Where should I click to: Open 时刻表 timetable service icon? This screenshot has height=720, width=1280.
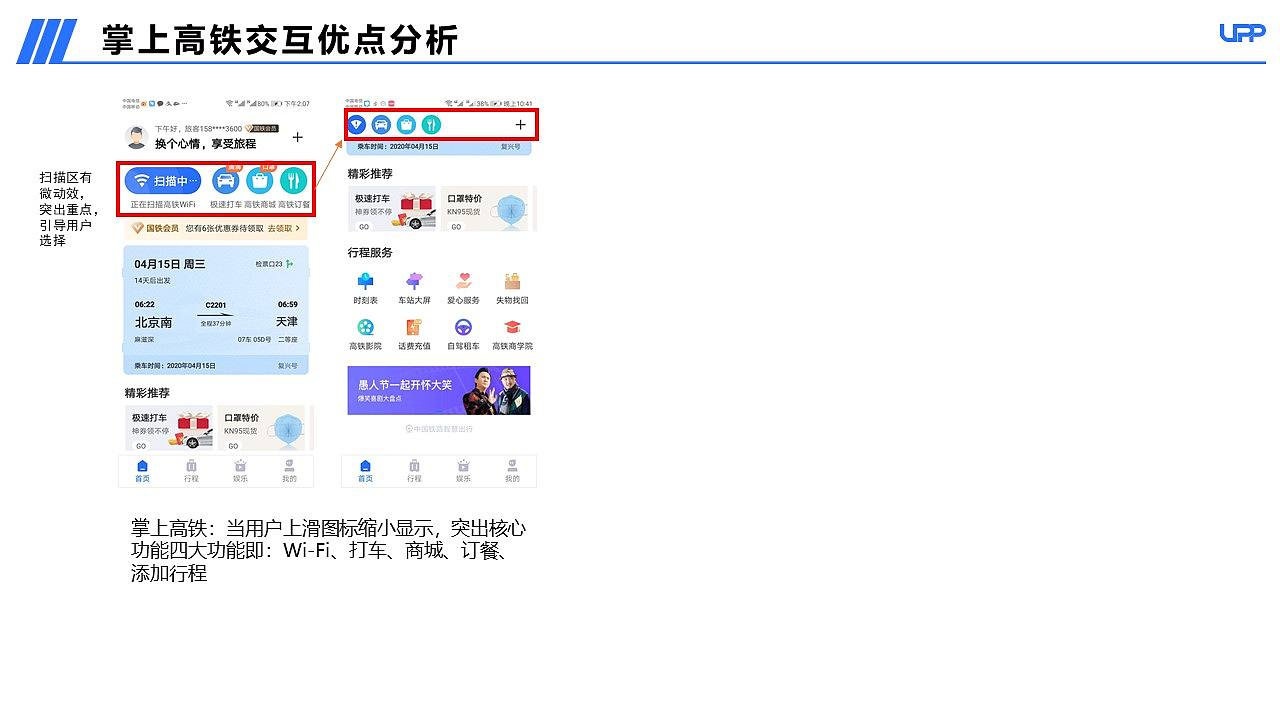[x=365, y=288]
